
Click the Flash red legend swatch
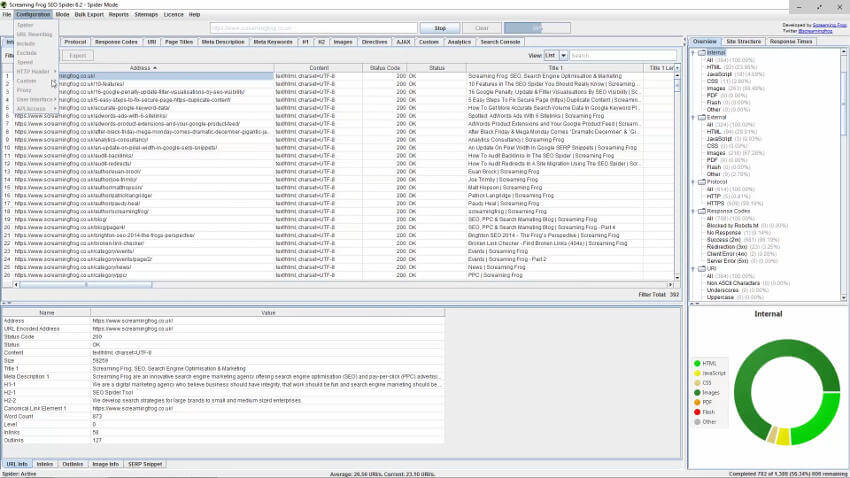(697, 412)
